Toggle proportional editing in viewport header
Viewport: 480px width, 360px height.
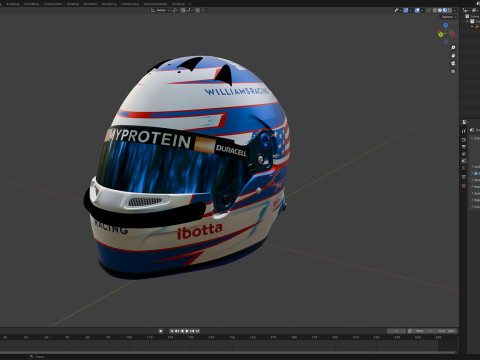pyautogui.click(x=197, y=10)
